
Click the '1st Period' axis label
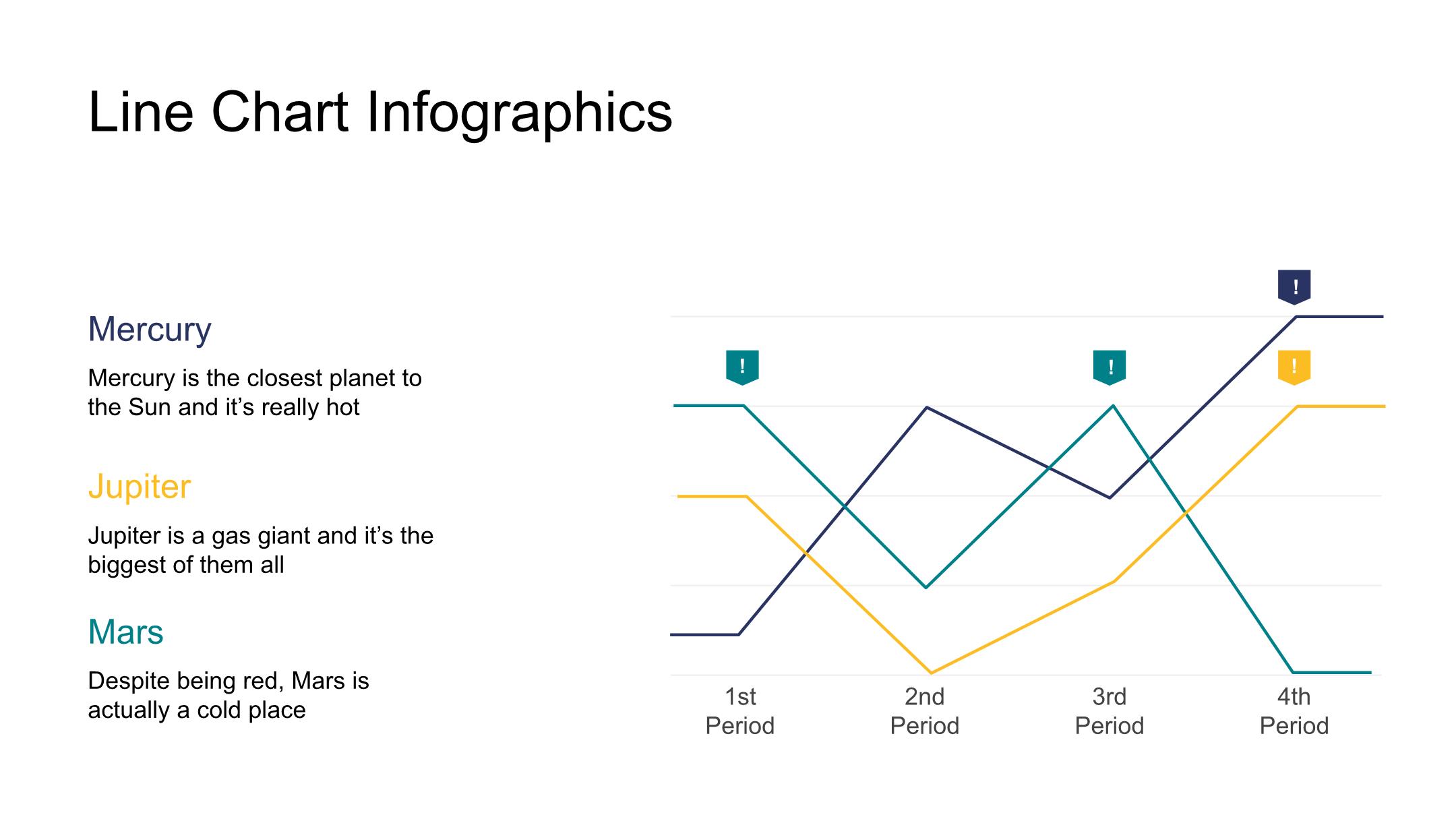[x=739, y=711]
